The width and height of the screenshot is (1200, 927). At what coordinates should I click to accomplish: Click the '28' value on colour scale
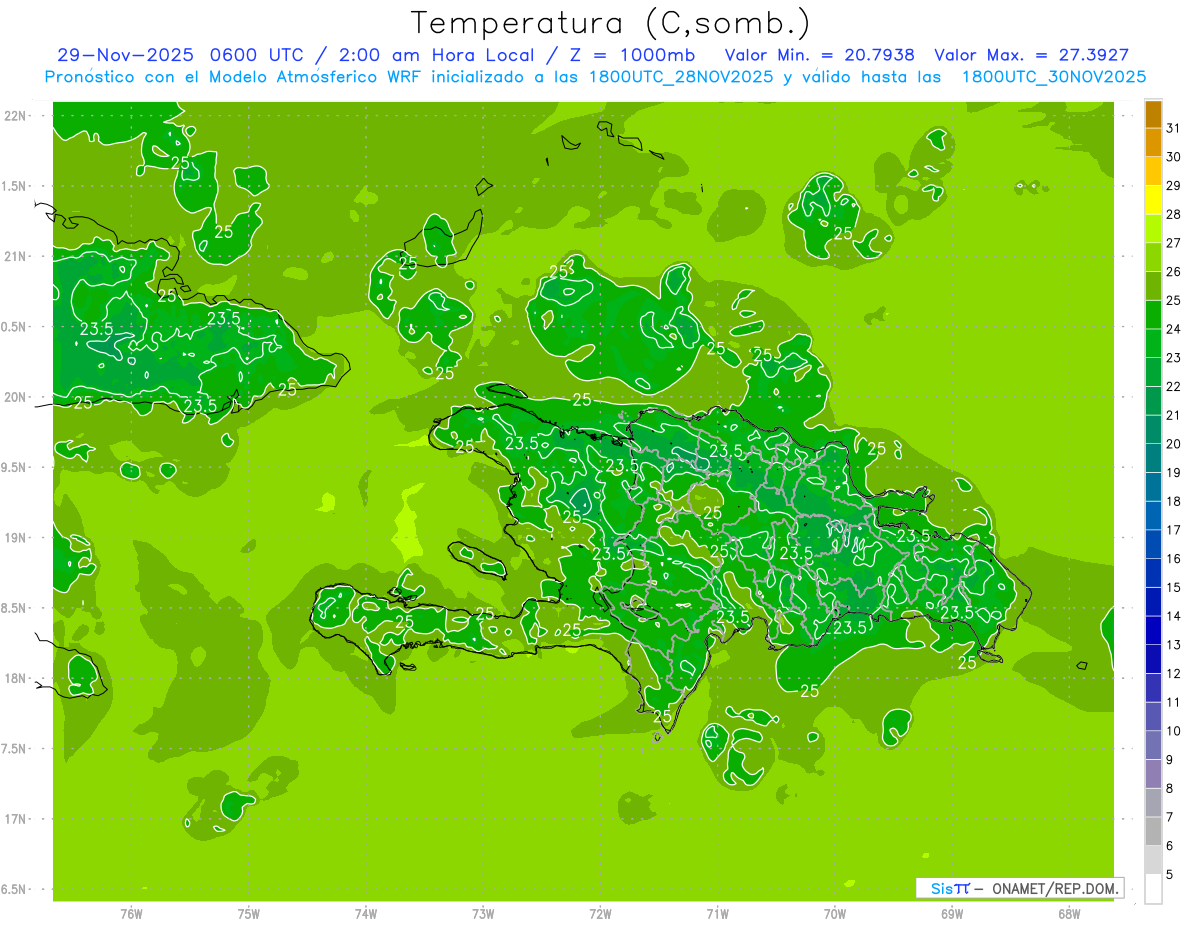(x=1173, y=214)
